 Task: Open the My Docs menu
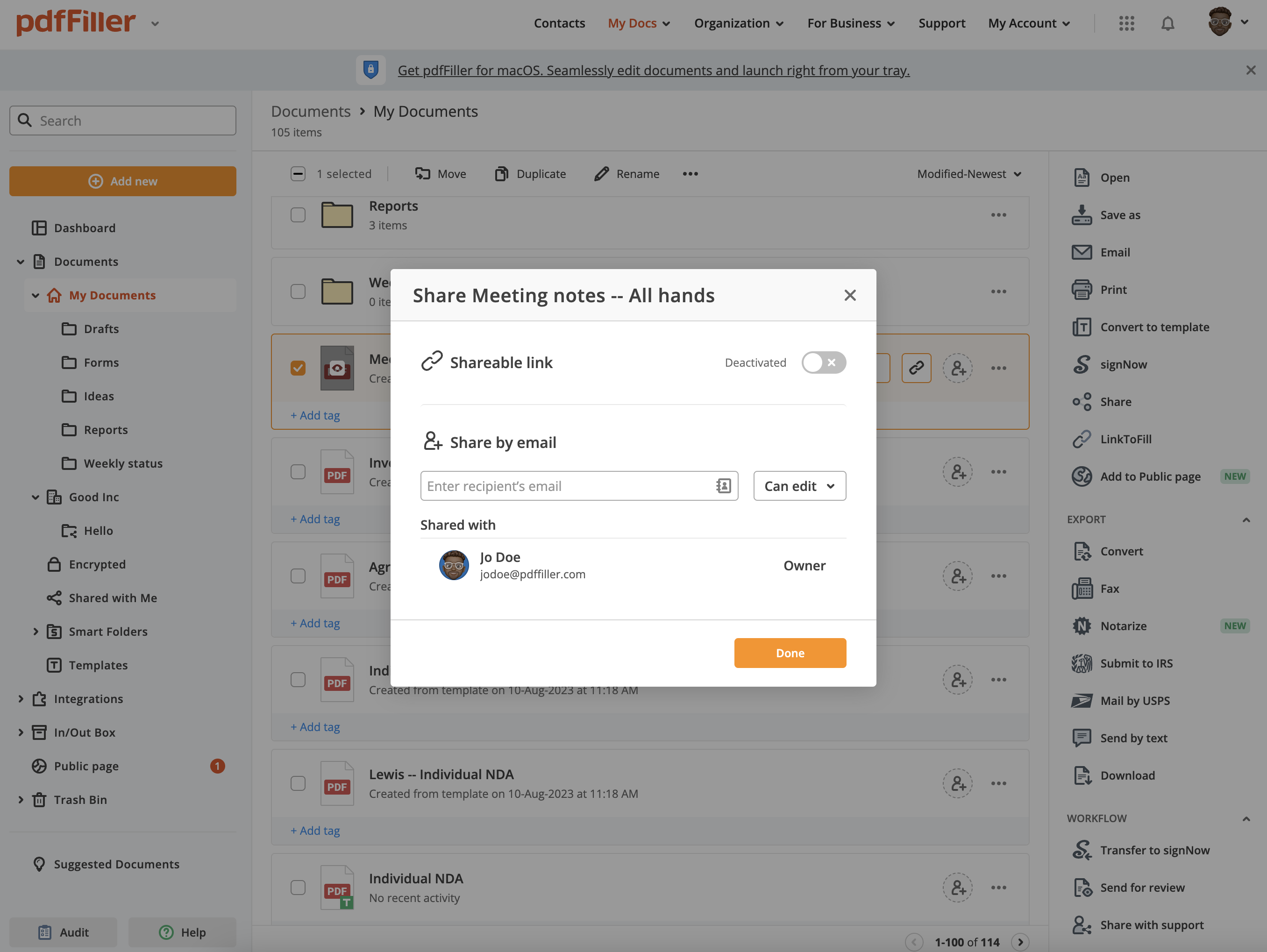point(638,23)
